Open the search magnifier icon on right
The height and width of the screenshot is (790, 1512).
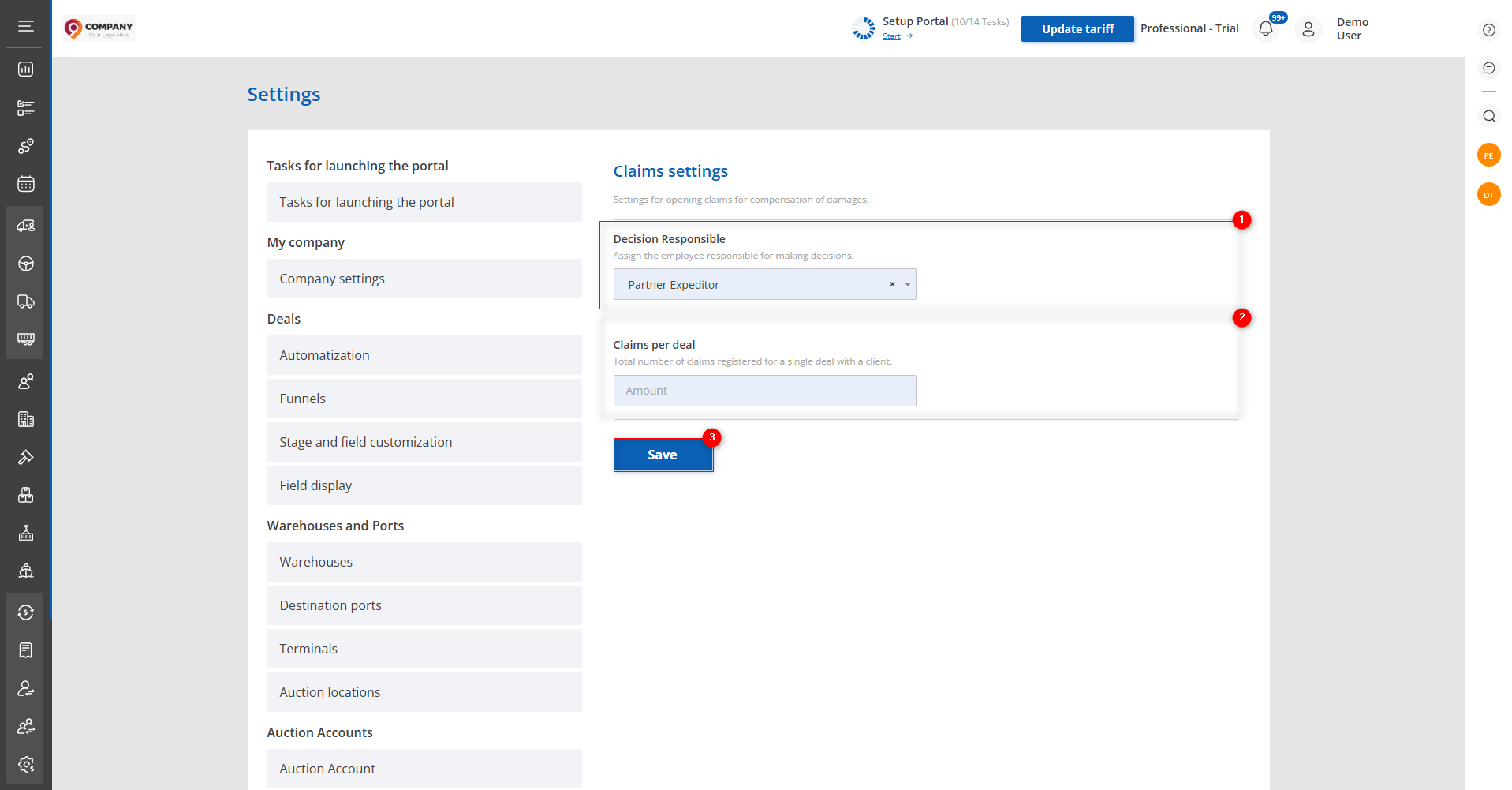(1488, 116)
